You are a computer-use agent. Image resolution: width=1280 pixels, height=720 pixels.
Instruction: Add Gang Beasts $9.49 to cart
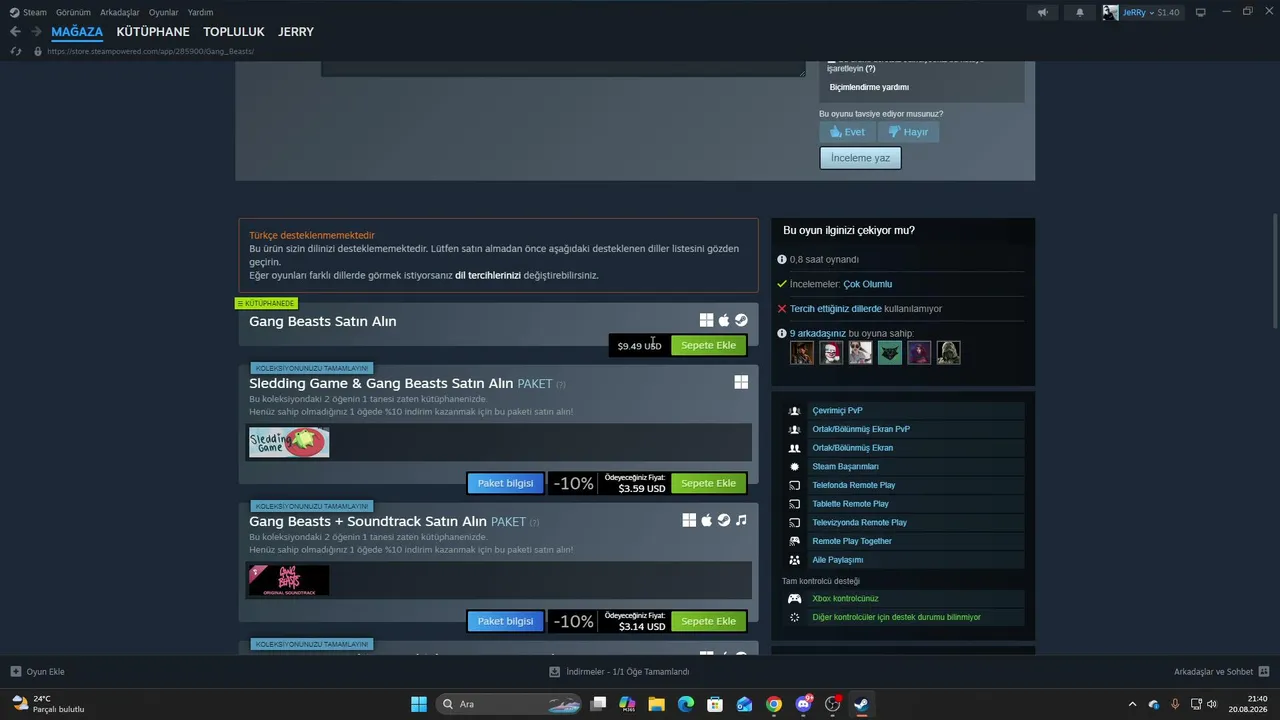(x=708, y=345)
